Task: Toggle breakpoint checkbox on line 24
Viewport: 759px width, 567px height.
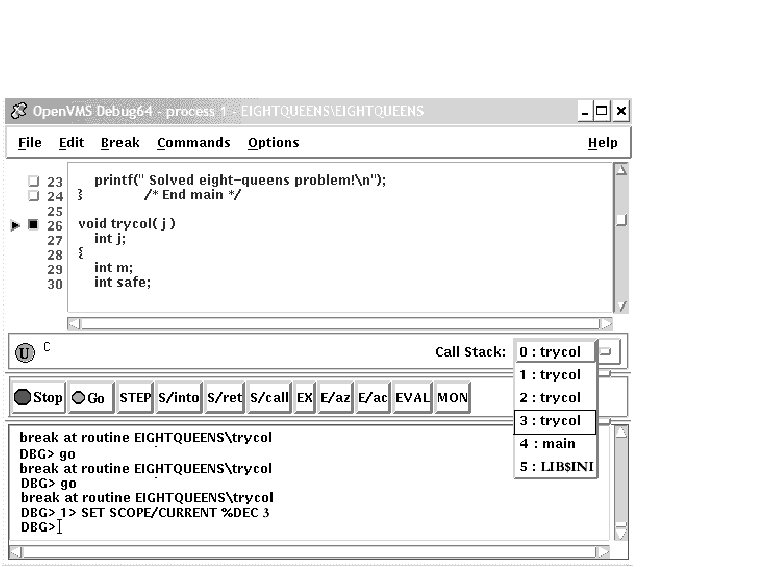Action: [33, 196]
